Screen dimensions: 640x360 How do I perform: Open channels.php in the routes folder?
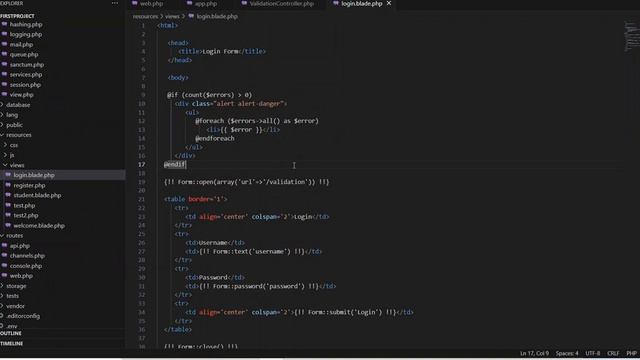click(27, 256)
